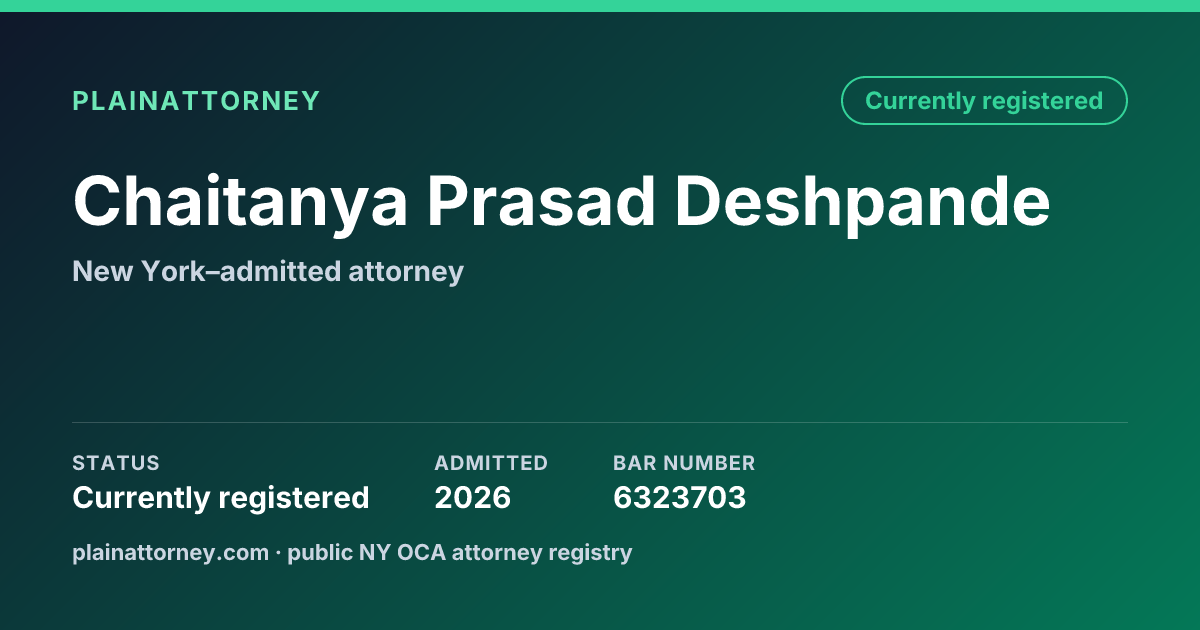Open the plainattorney.com footer link
This screenshot has width=1200, height=630.
tap(170, 552)
